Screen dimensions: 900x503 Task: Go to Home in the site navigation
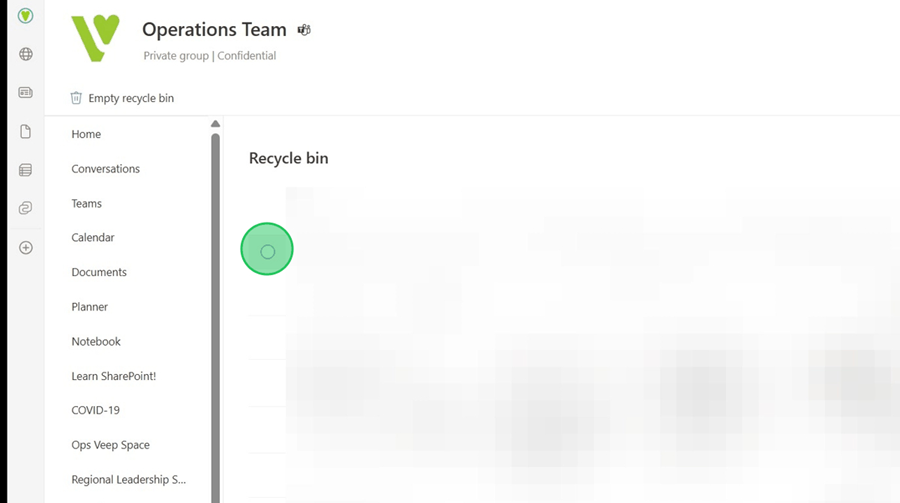pos(86,134)
